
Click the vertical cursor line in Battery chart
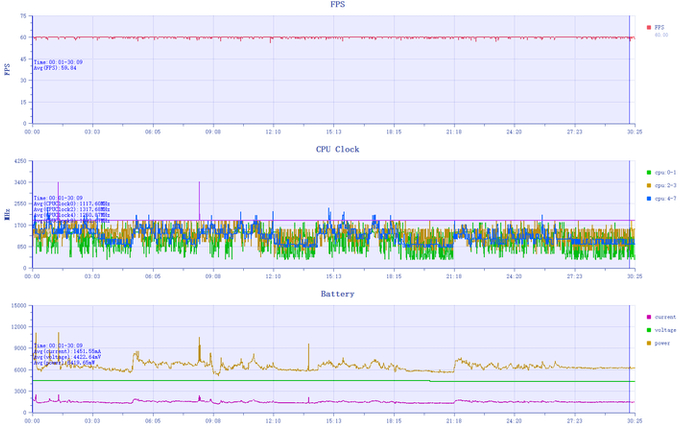[x=629, y=359]
